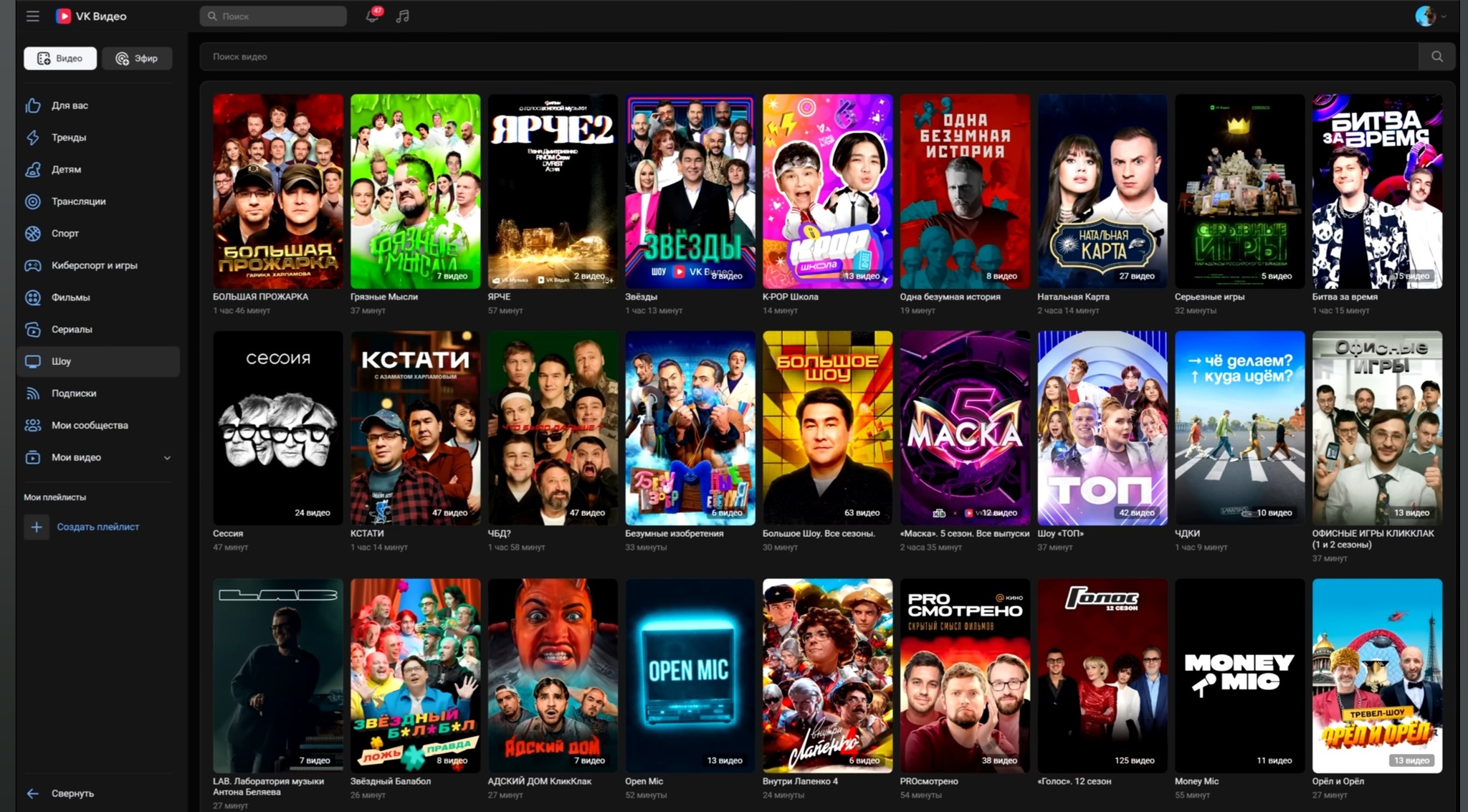Screen dimensions: 1468x812
Task: Click LAB. Лаборатория музыки title
Action: pos(269,786)
